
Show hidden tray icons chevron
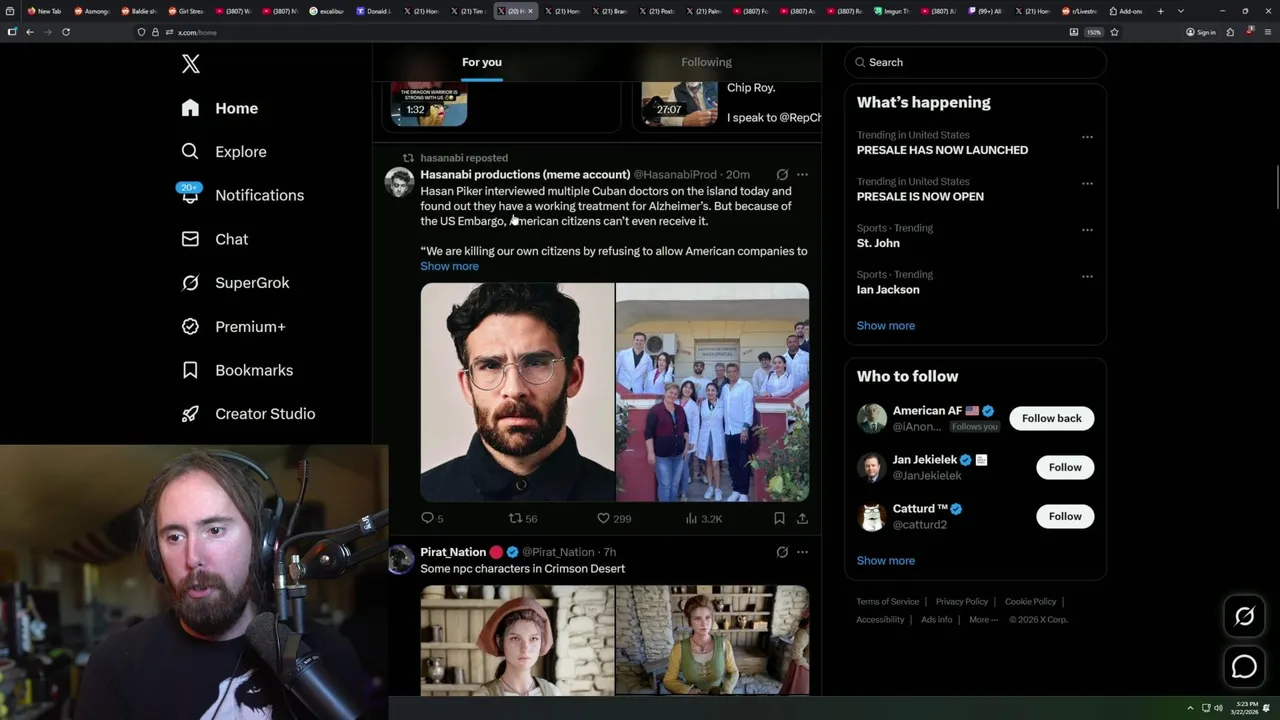tap(1190, 708)
